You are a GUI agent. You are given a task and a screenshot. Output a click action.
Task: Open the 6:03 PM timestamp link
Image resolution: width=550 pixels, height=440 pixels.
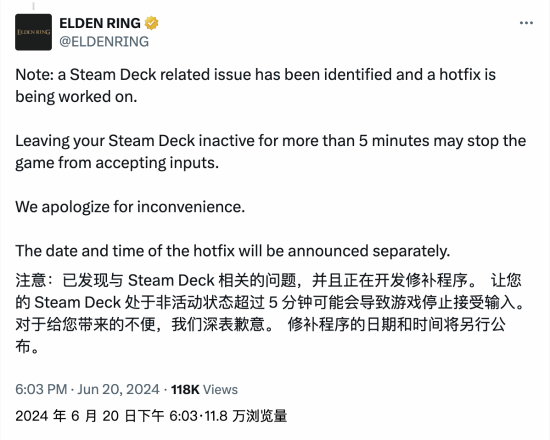(x=41, y=389)
